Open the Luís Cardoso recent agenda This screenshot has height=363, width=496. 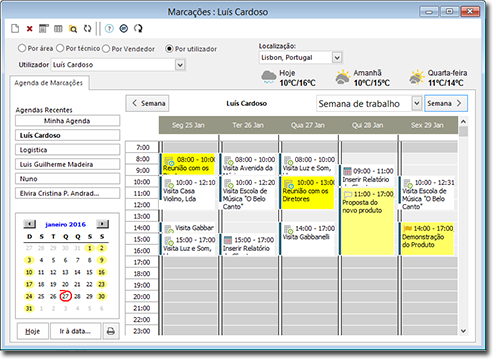(x=67, y=135)
